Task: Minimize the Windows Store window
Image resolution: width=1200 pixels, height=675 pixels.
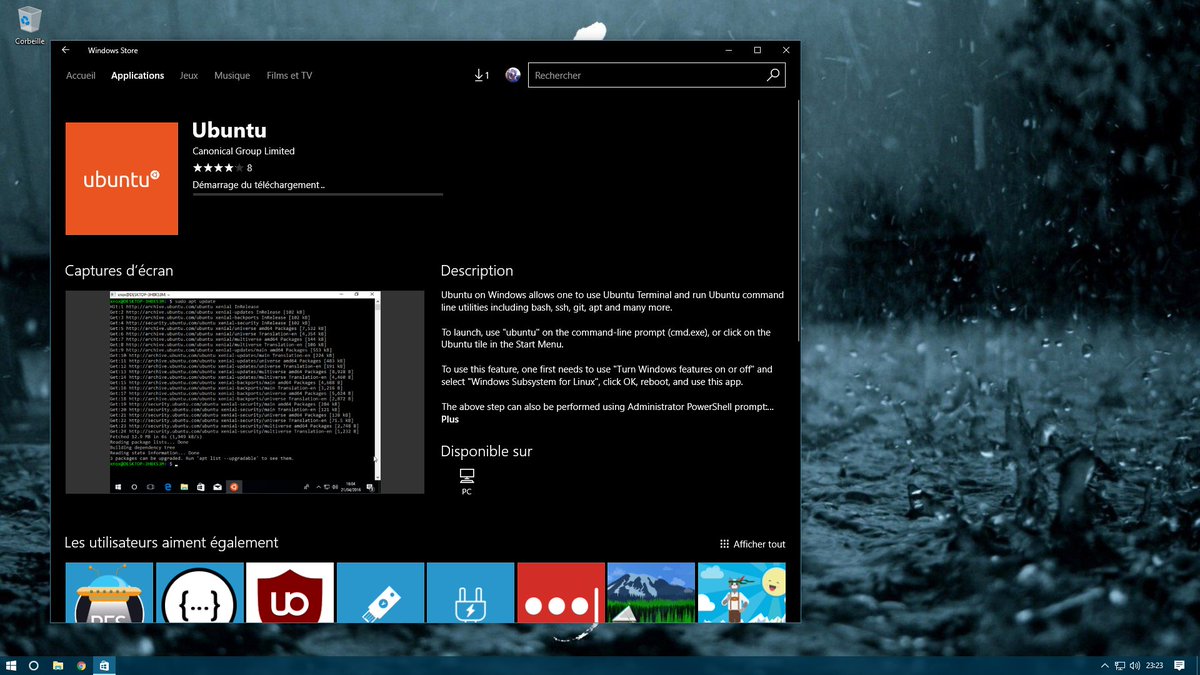Action: [x=728, y=50]
